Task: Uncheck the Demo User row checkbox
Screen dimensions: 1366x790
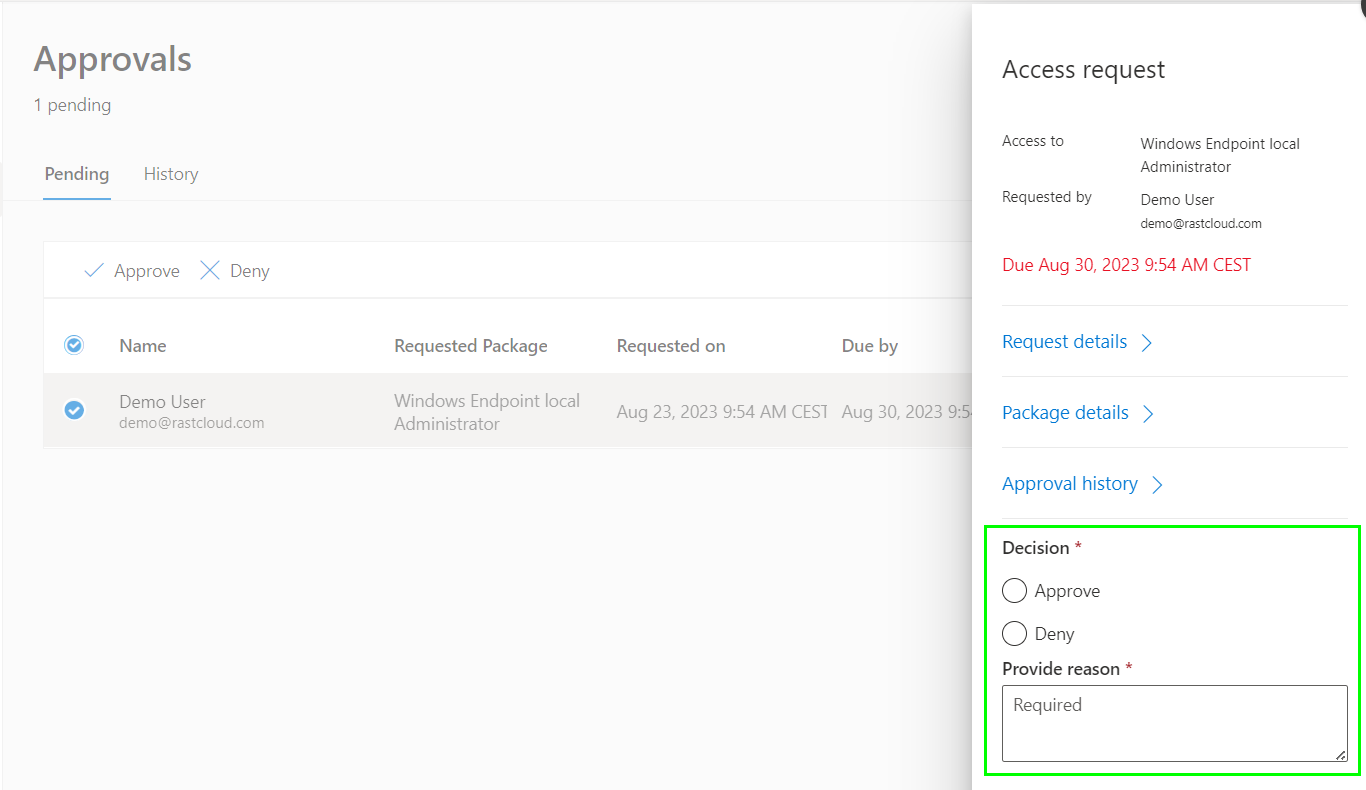Action: (74, 410)
